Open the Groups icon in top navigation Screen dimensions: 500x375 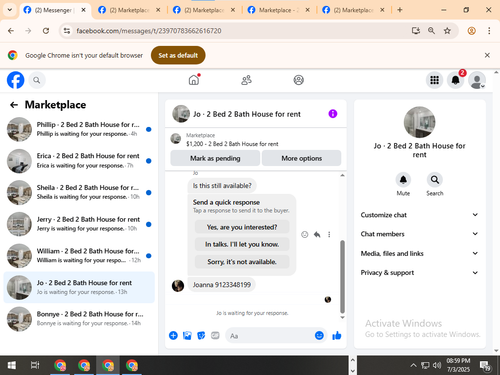pos(298,80)
